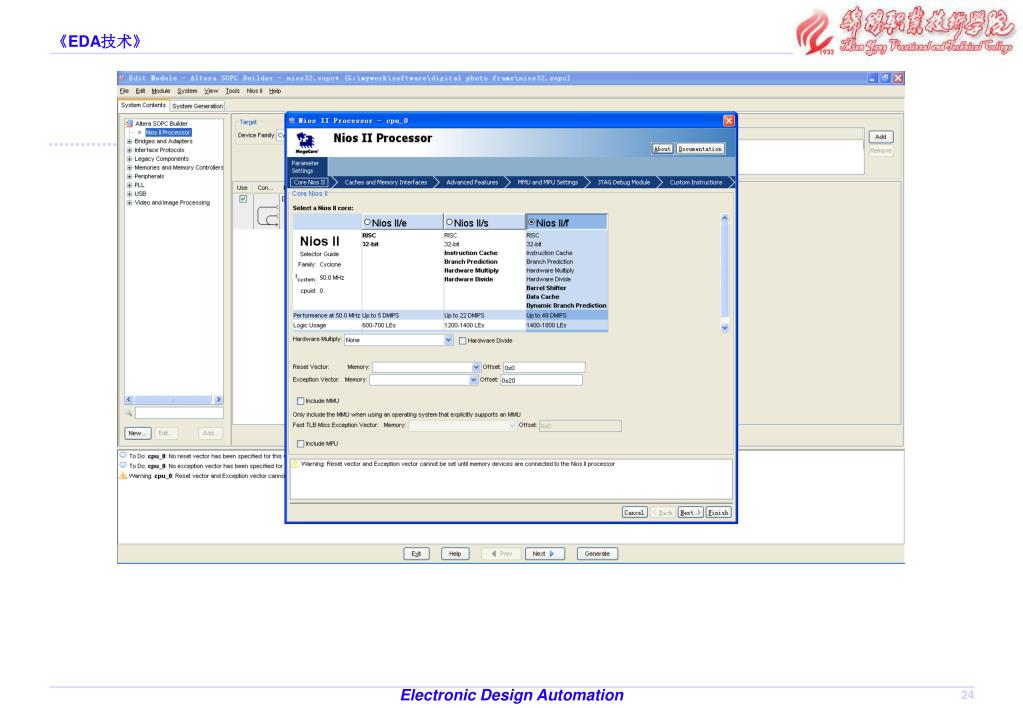Select the Nios II/e core radio button
Screen dimensions: 1023x708
[367, 223]
